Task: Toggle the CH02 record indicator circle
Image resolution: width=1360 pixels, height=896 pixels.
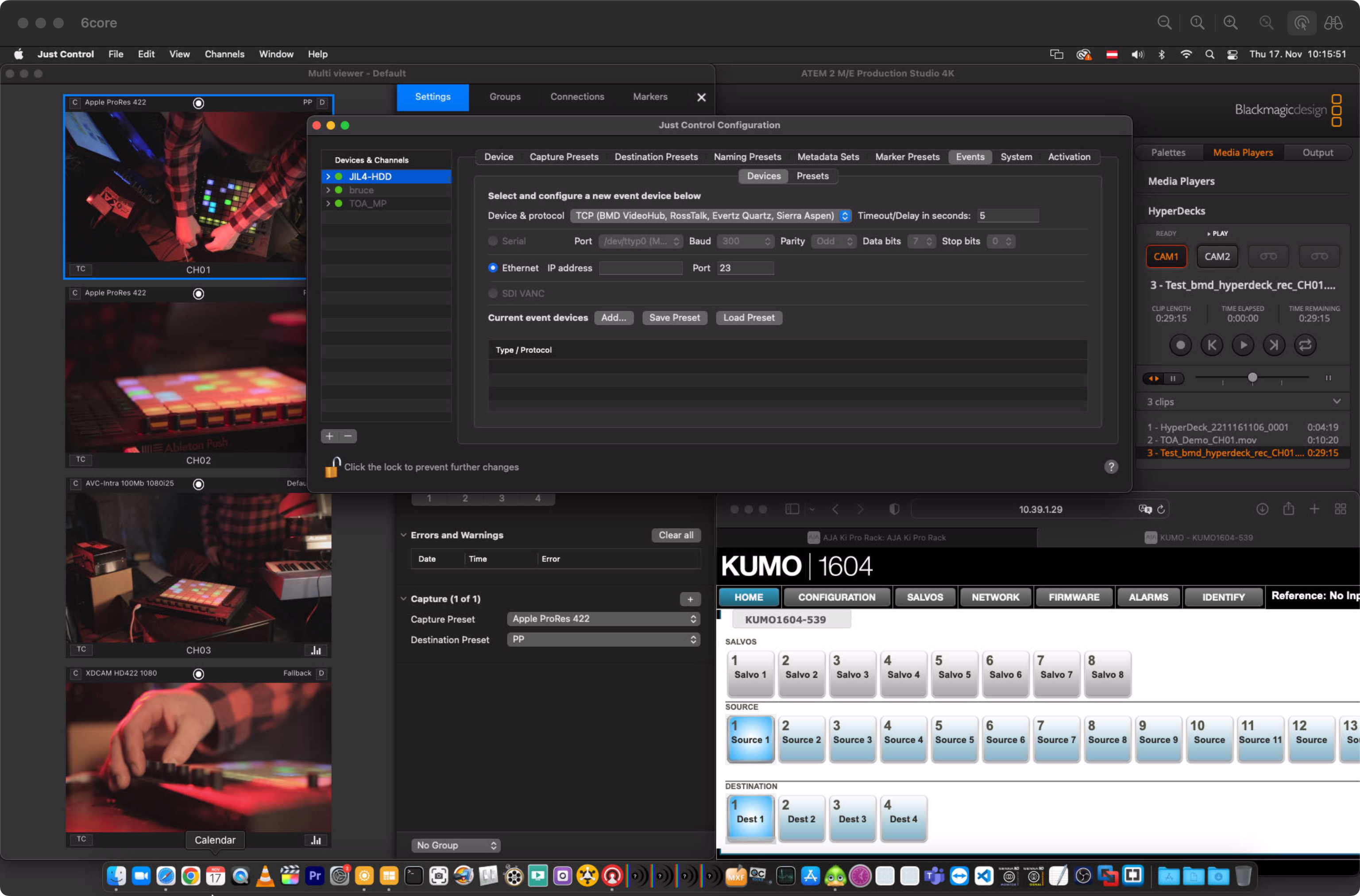Action: 198,293
